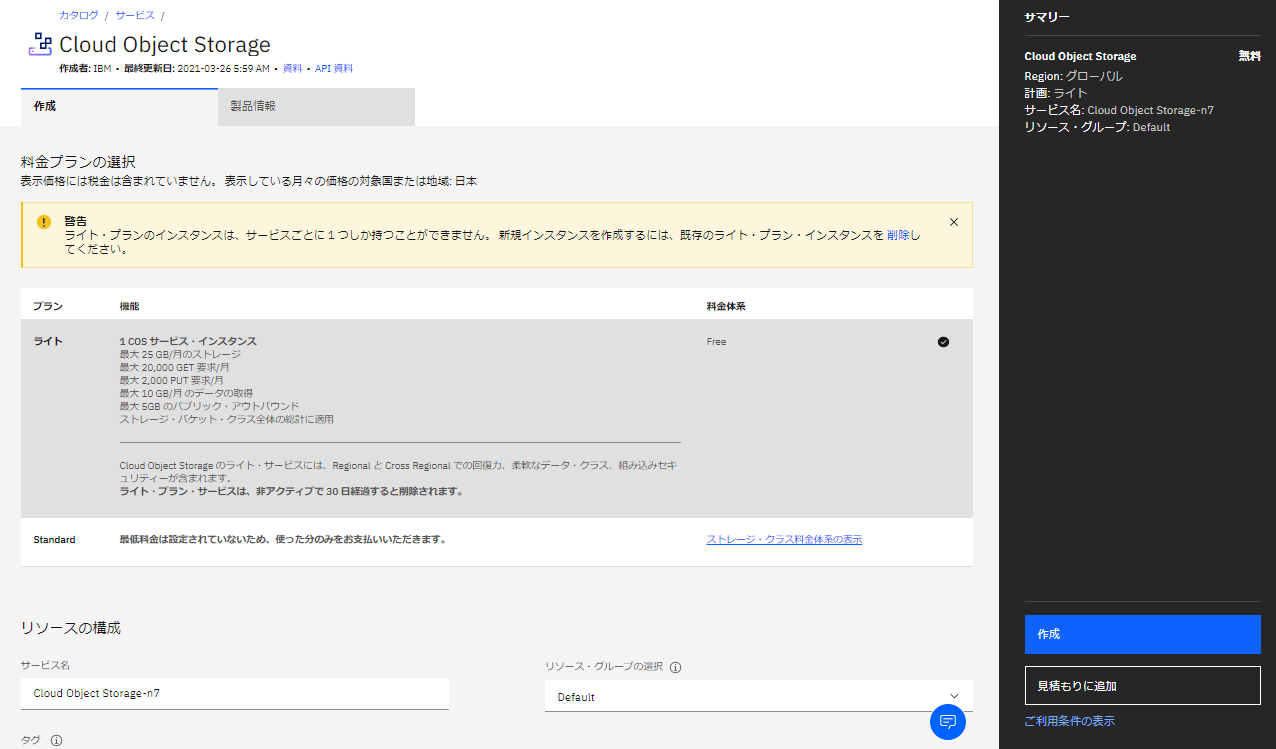Click '最大 2,000 PUT 要求/月' text
This screenshot has width=1276, height=749.
(x=171, y=381)
